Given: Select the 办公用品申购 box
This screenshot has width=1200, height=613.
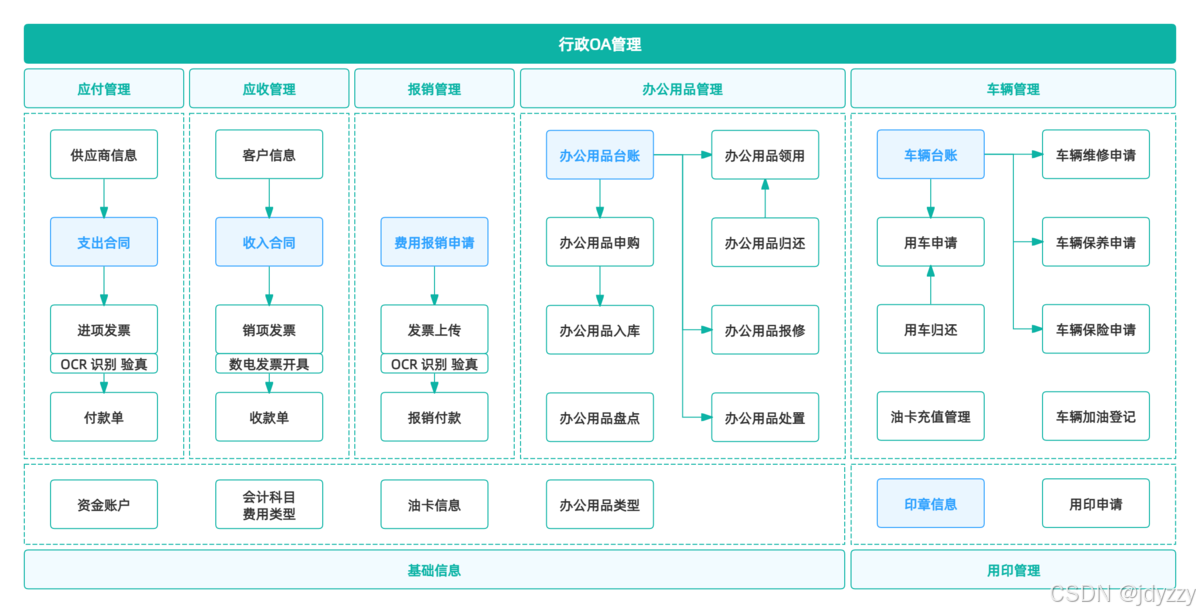Looking at the screenshot, I should [600, 242].
